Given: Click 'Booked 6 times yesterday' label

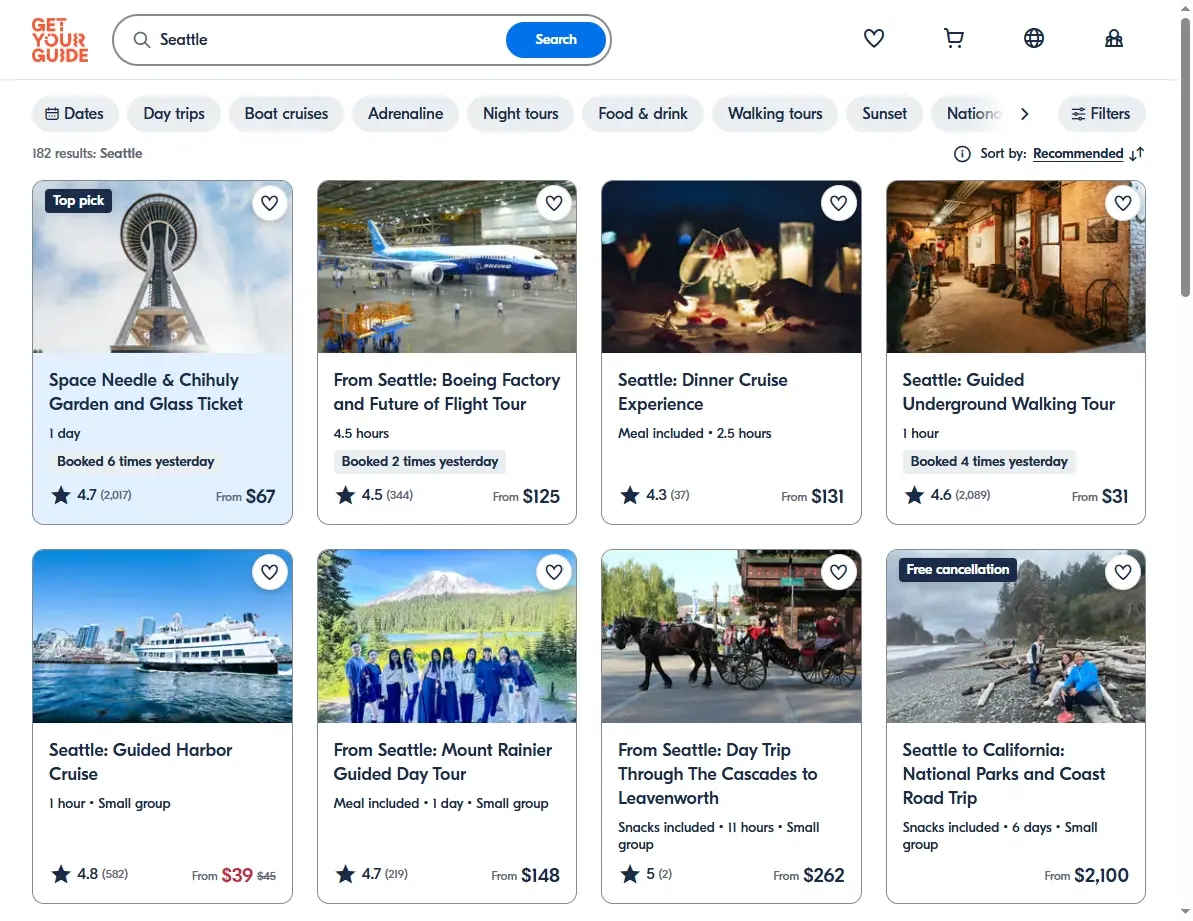Looking at the screenshot, I should (135, 462).
